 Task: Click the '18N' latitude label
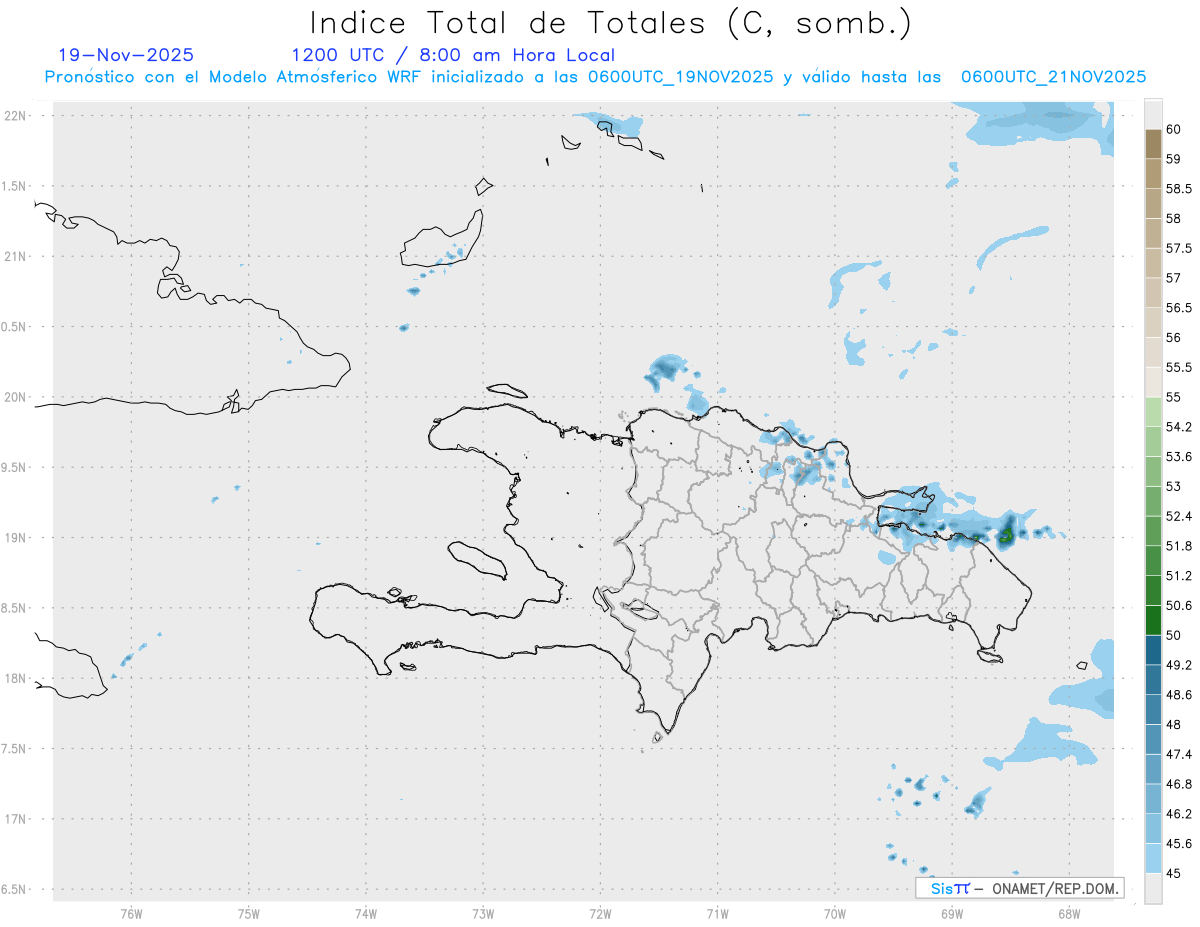16,678
